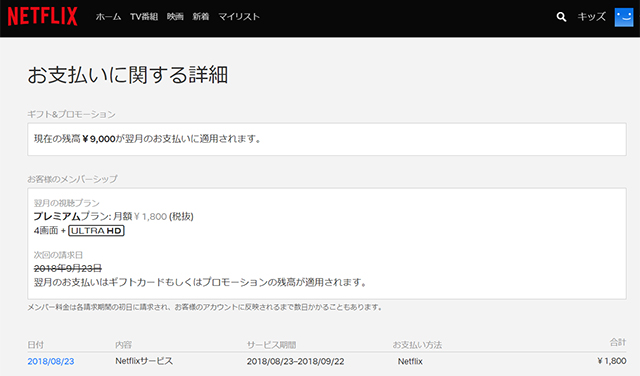Click the お客様のメンバーシップ section label

pos(72,179)
